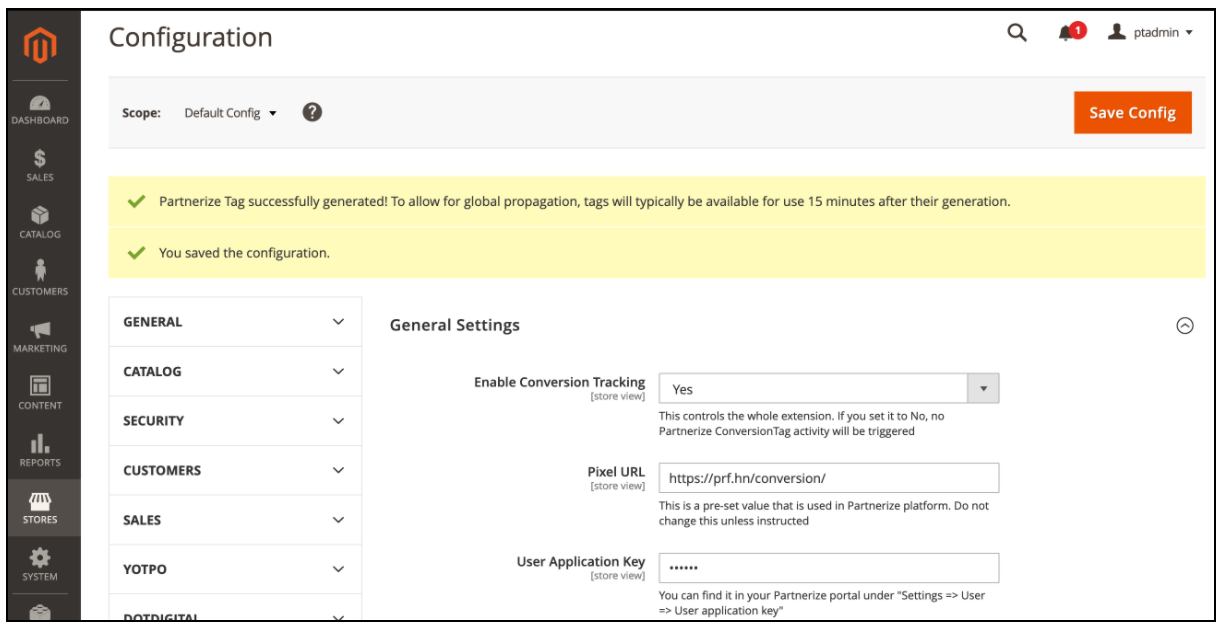Viewport: 1222px width, 632px height.
Task: Click the Enable Conversion Tracking label
Action: click(560, 382)
